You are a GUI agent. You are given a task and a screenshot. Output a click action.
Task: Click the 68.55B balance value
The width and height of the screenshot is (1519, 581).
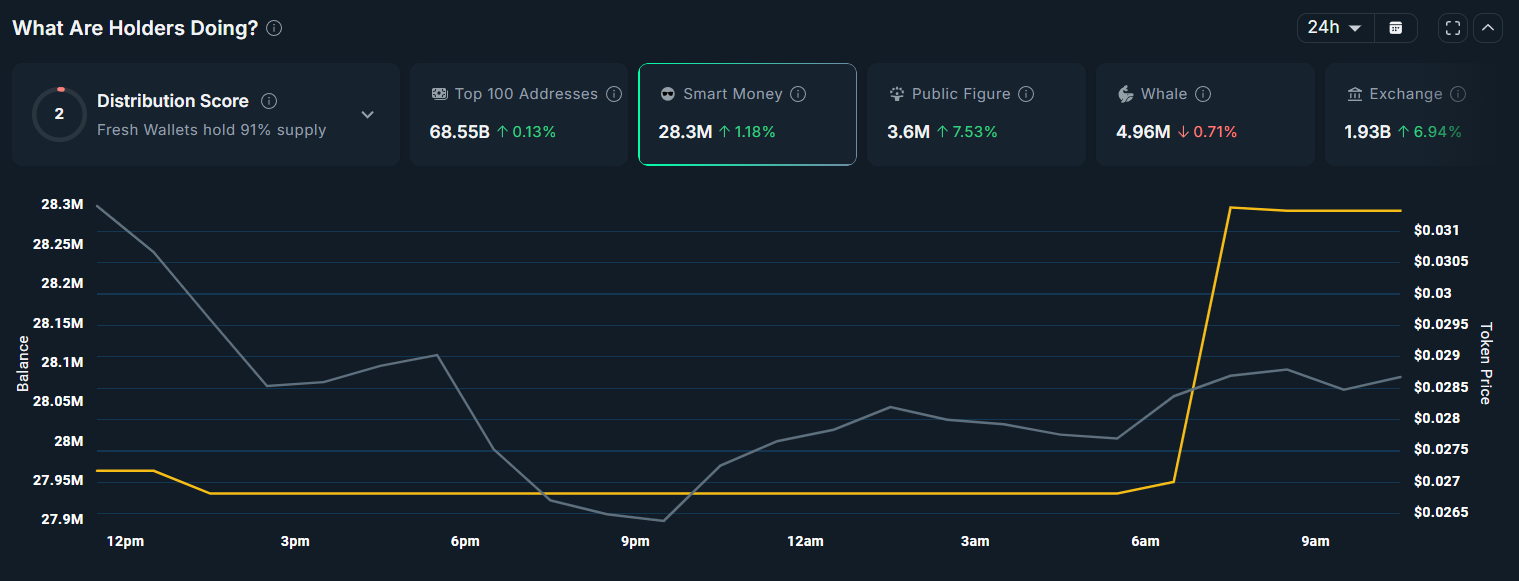point(460,132)
